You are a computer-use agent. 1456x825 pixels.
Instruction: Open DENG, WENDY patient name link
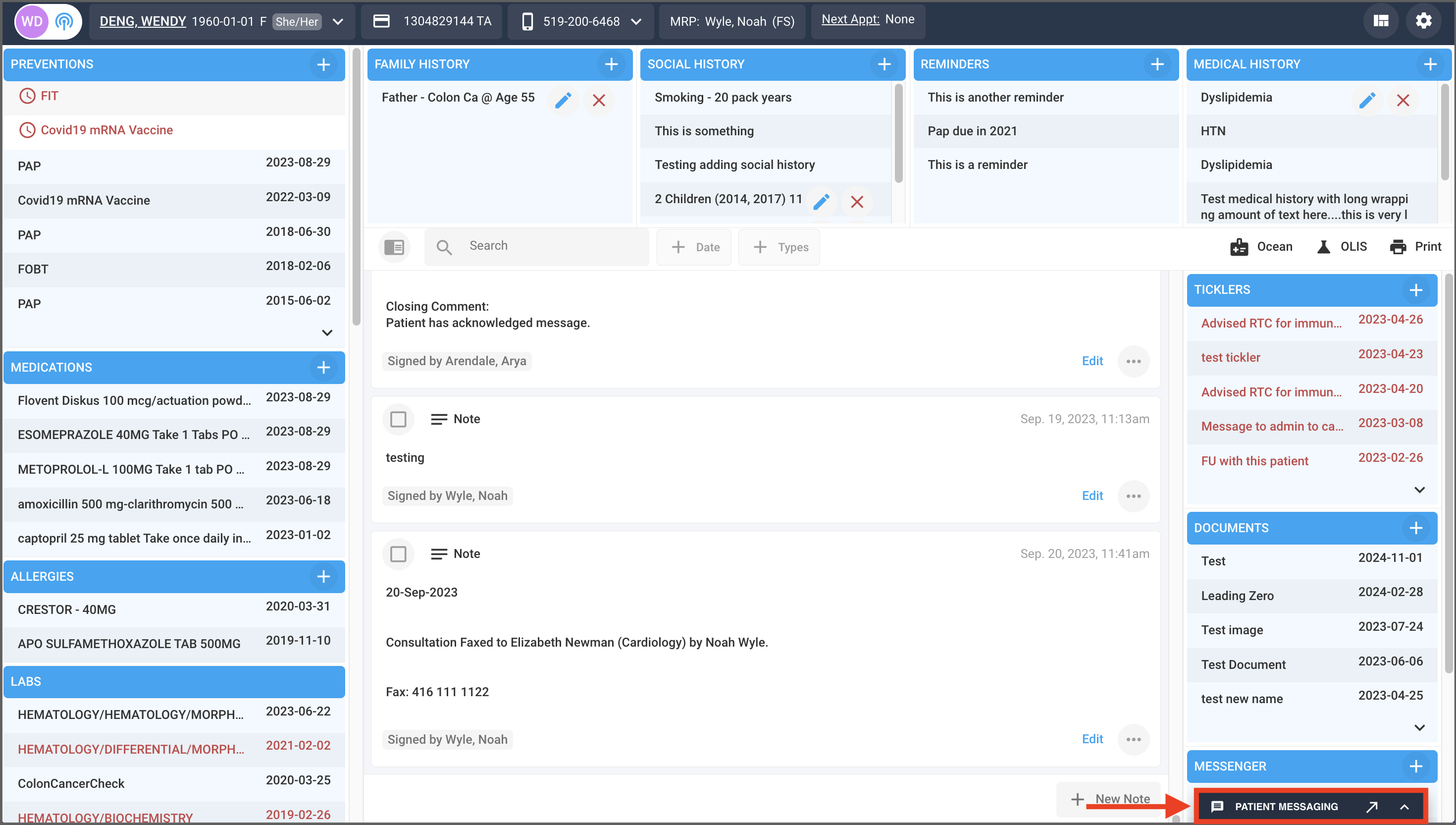pyautogui.click(x=143, y=21)
